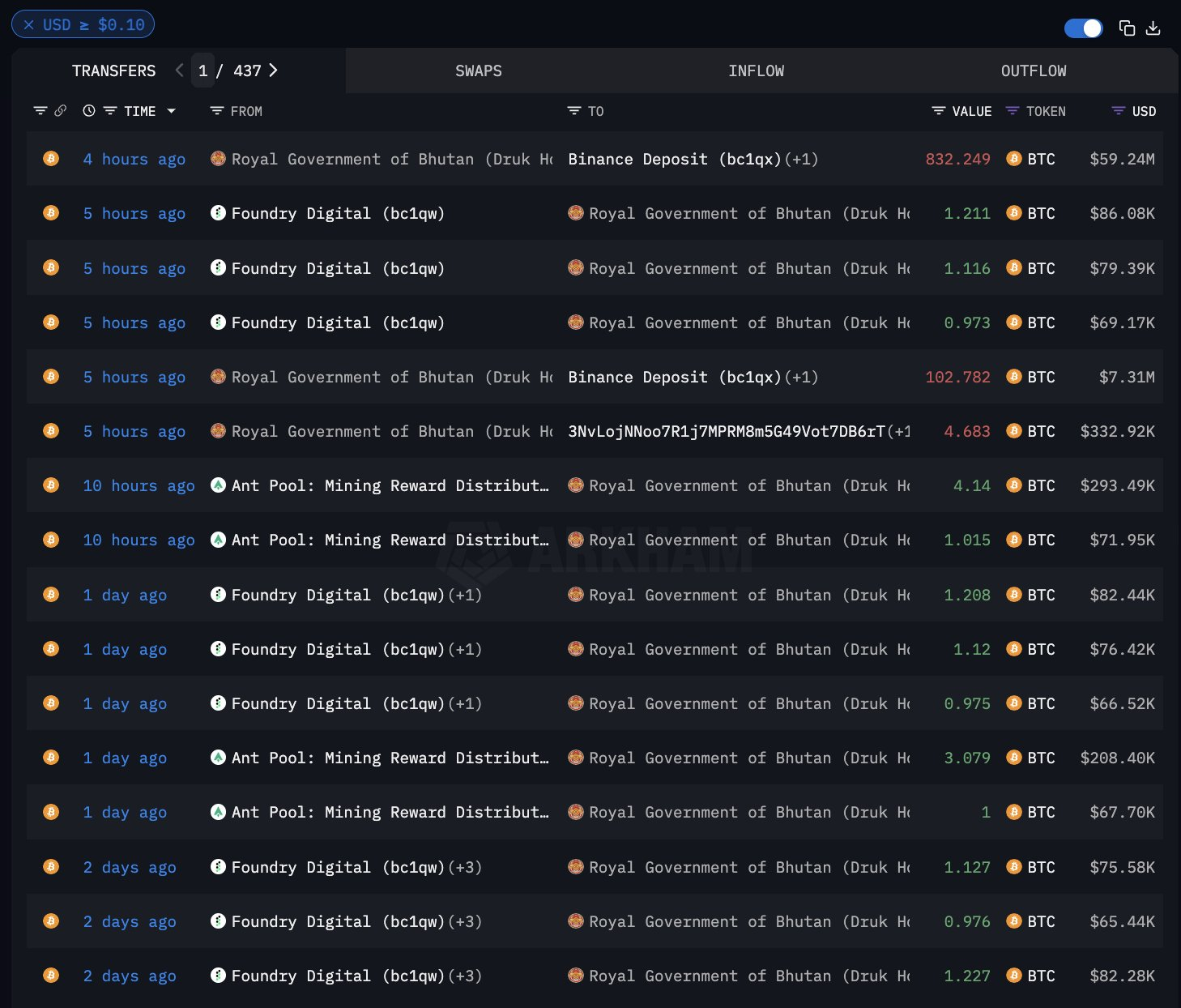This screenshot has width=1181, height=1008.
Task: Click the VALUE column filter icon
Action: pos(939,111)
